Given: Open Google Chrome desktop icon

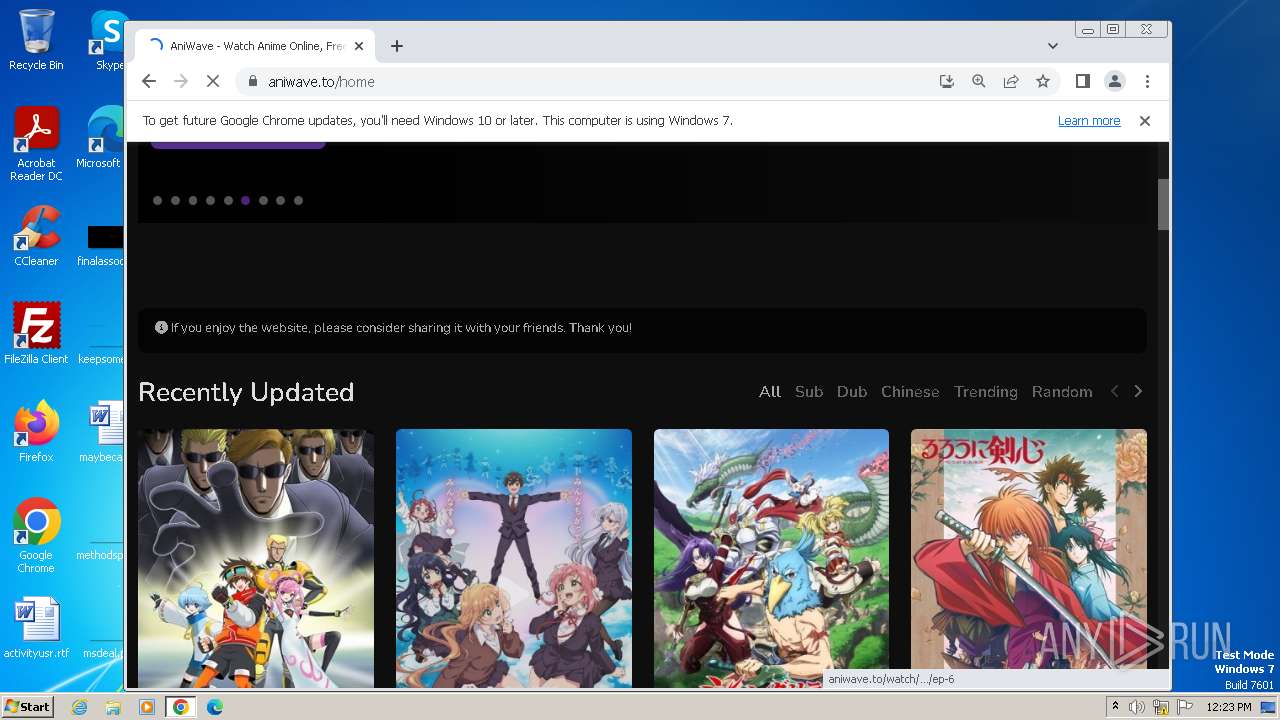Looking at the screenshot, I should (x=36, y=536).
